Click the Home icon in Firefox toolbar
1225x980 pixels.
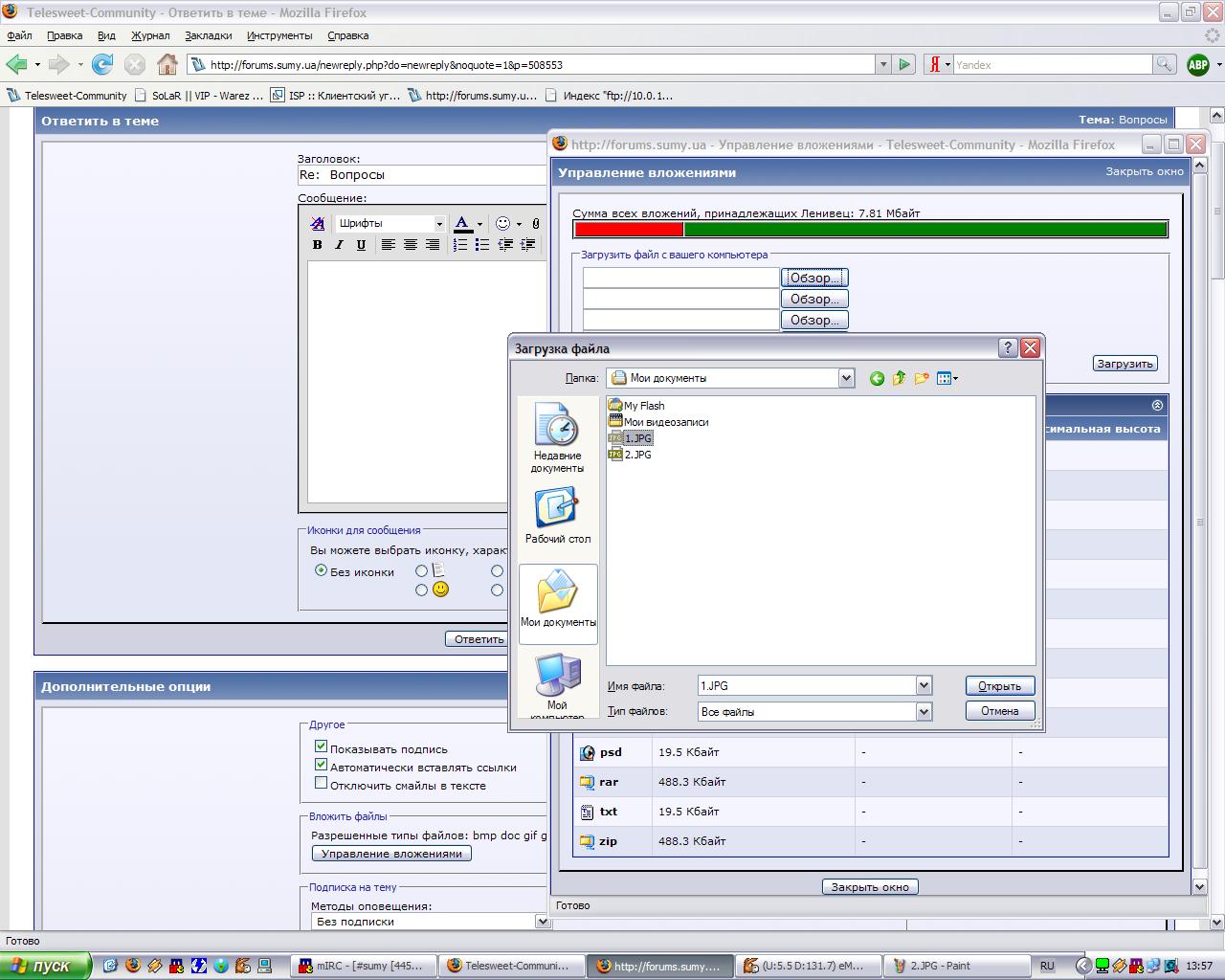coord(167,65)
